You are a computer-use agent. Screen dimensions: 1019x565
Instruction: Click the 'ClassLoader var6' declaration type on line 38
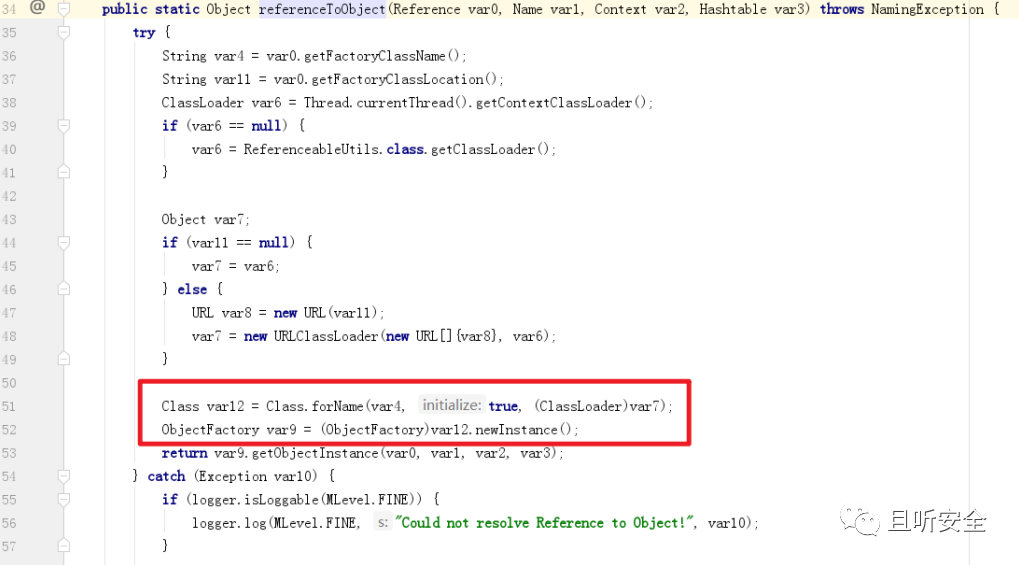tap(202, 103)
